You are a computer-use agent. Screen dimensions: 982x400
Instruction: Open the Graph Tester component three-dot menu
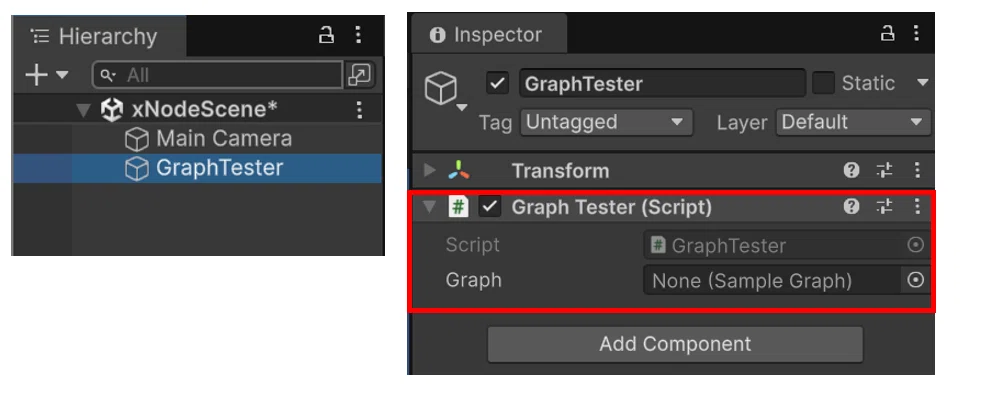[917, 207]
